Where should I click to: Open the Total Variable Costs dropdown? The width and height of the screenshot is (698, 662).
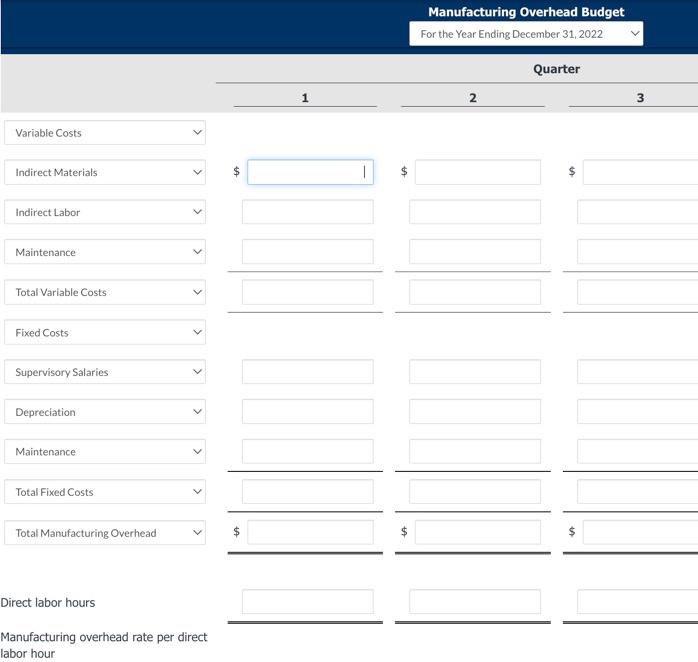(105, 292)
